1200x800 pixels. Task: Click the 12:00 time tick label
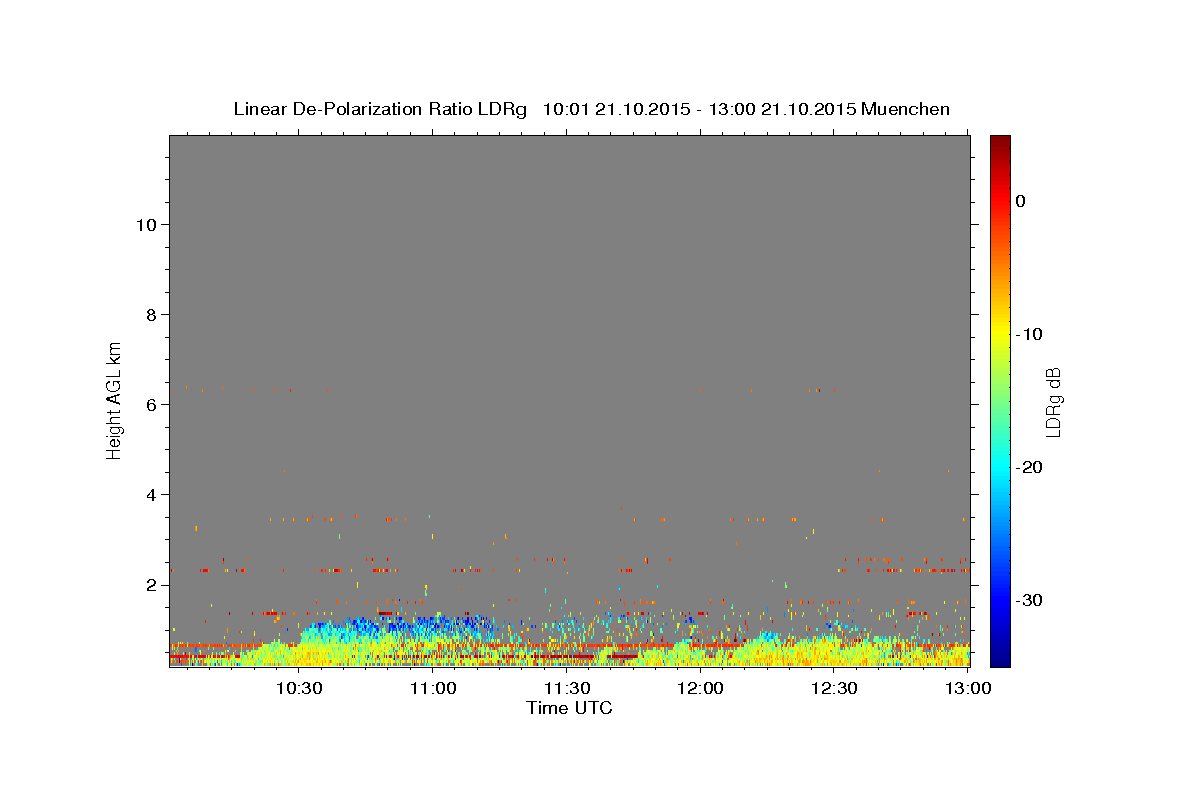700,688
